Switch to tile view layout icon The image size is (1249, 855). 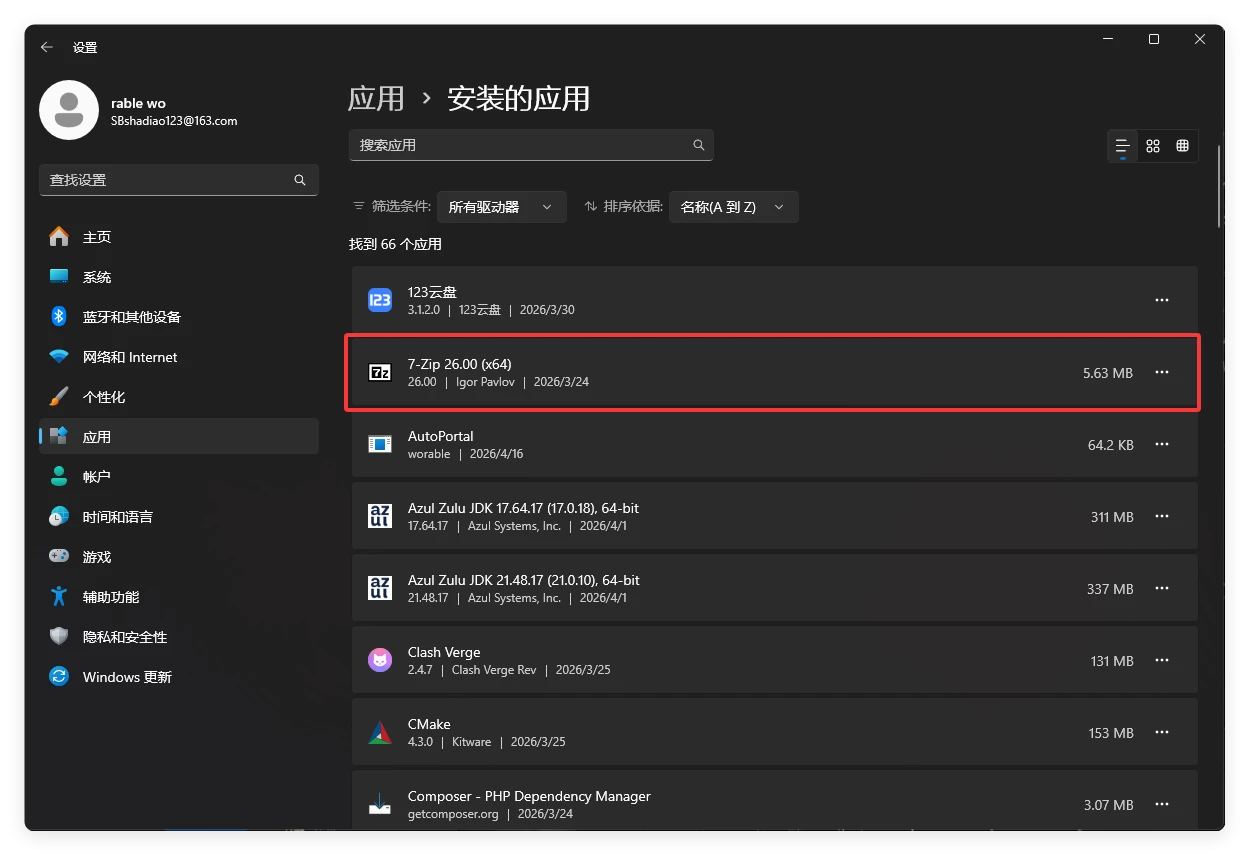(x=1182, y=146)
